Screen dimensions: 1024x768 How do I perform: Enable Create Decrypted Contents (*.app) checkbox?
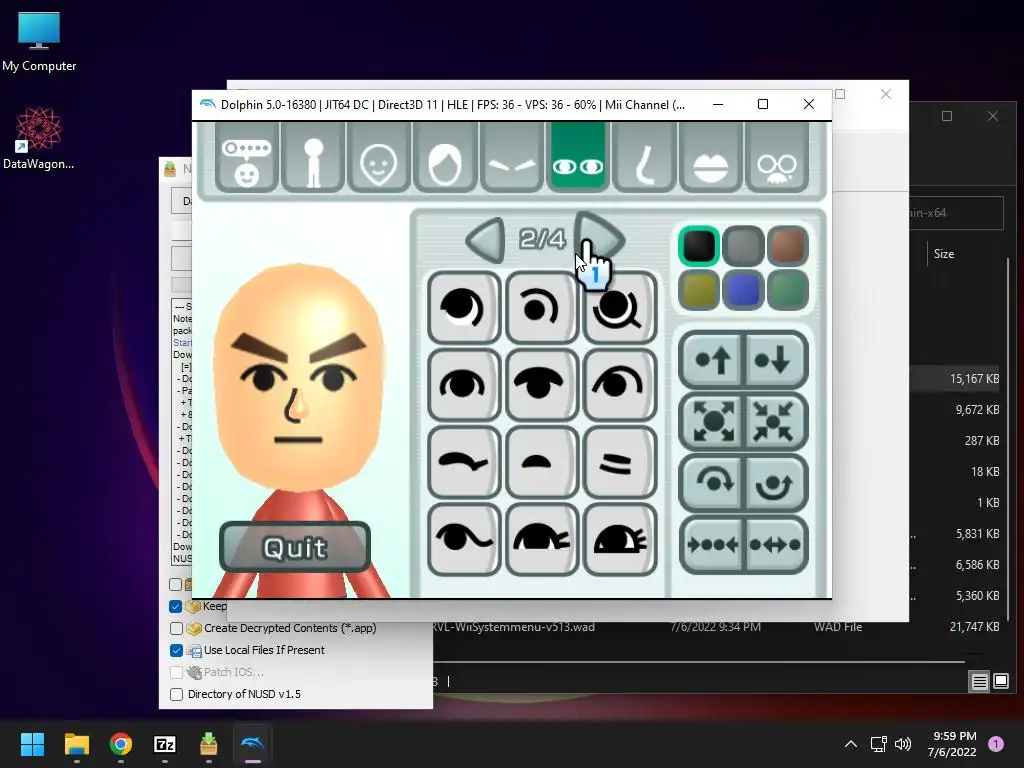tap(176, 628)
